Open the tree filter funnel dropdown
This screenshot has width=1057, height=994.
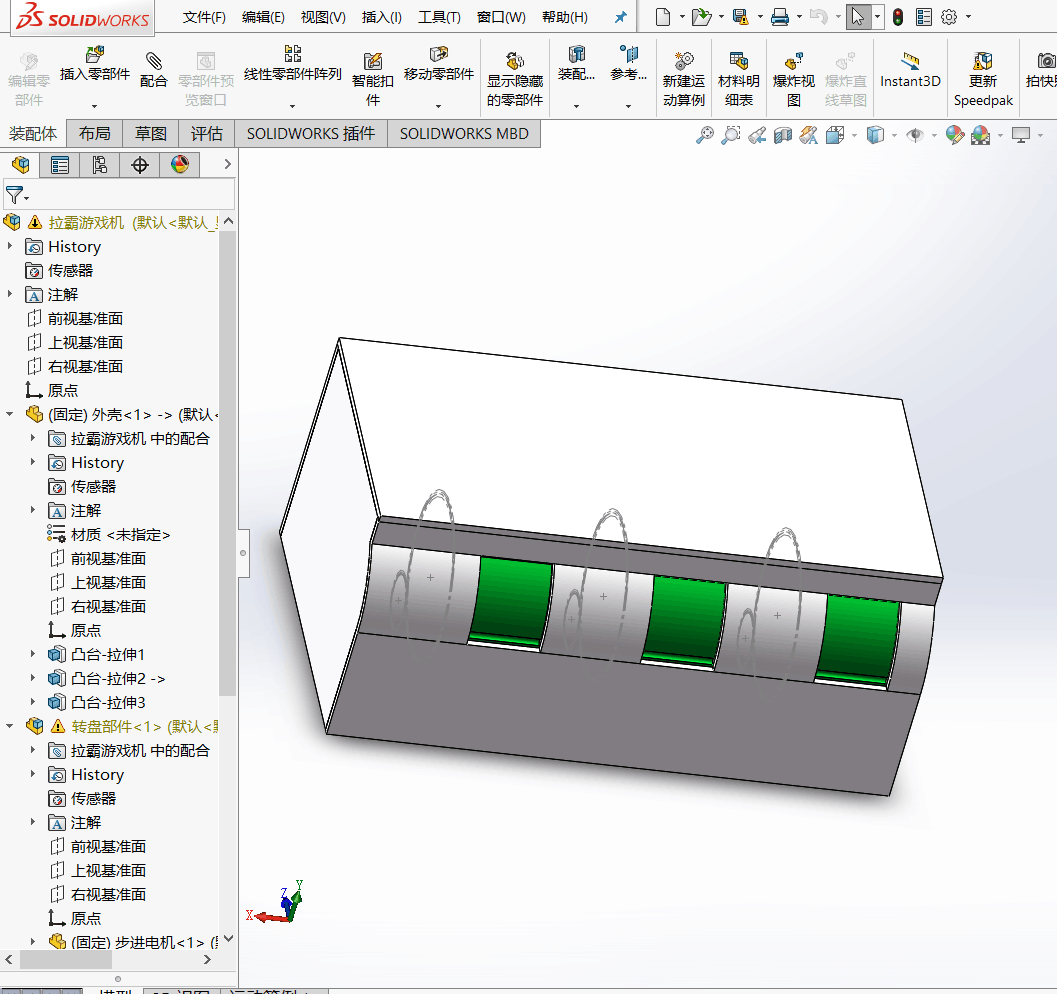17,195
